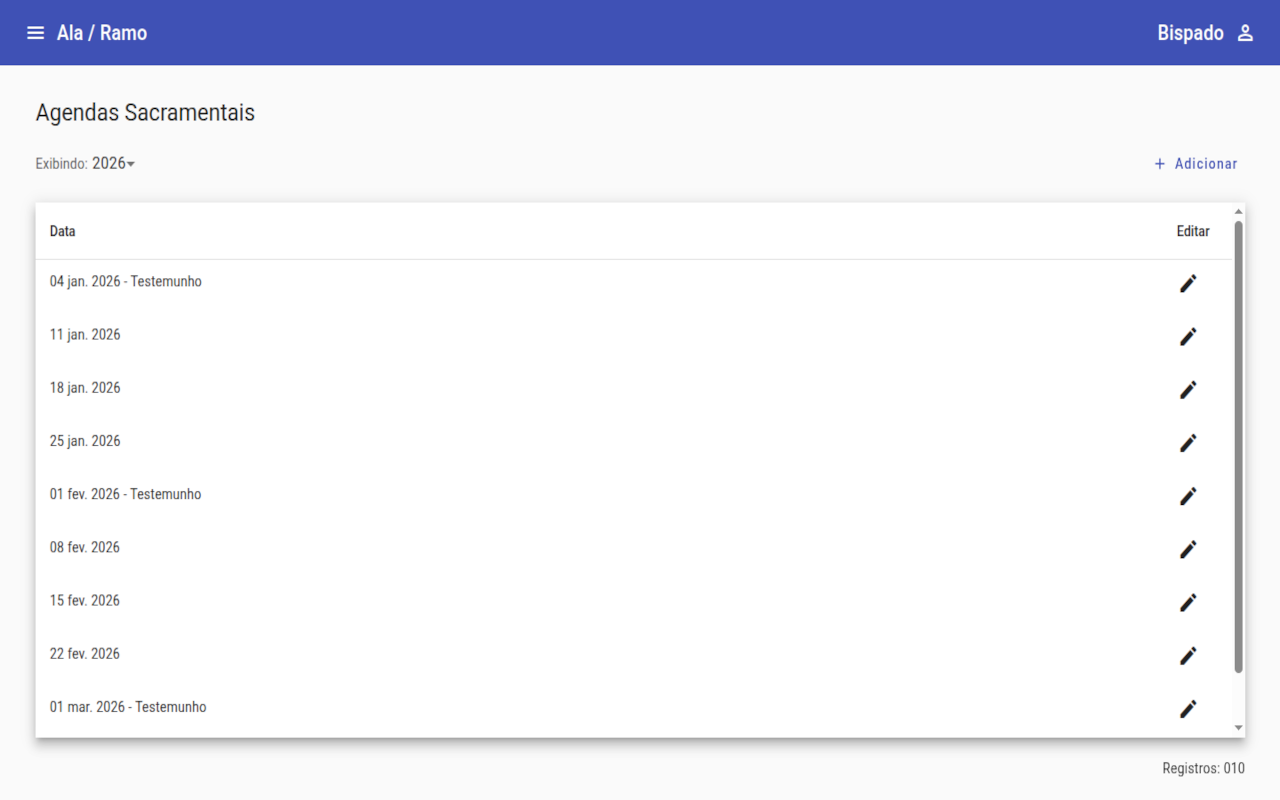Click pencil icon for 08 fev. 2026
Viewport: 1280px width, 800px height.
click(x=1188, y=549)
